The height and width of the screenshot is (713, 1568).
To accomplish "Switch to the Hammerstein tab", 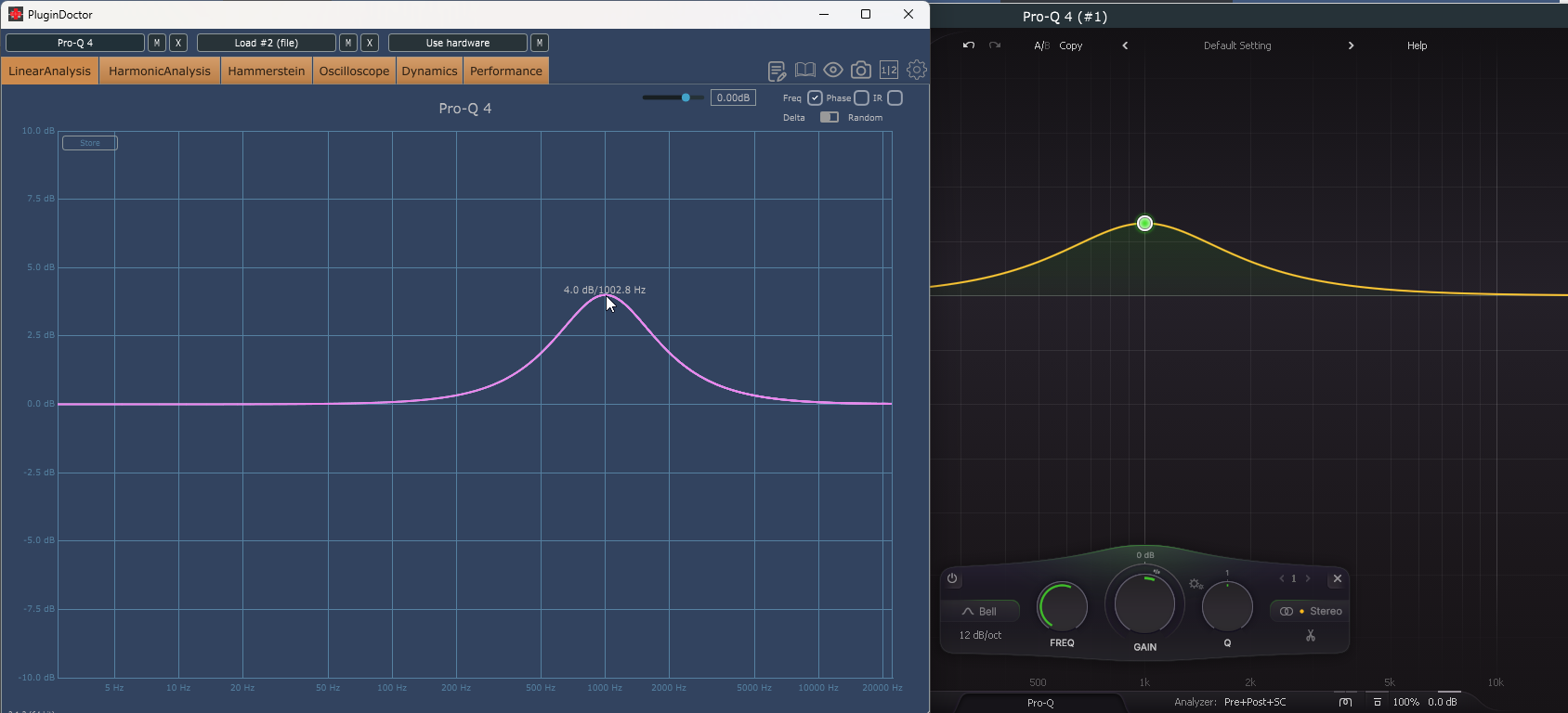I will click(x=267, y=71).
